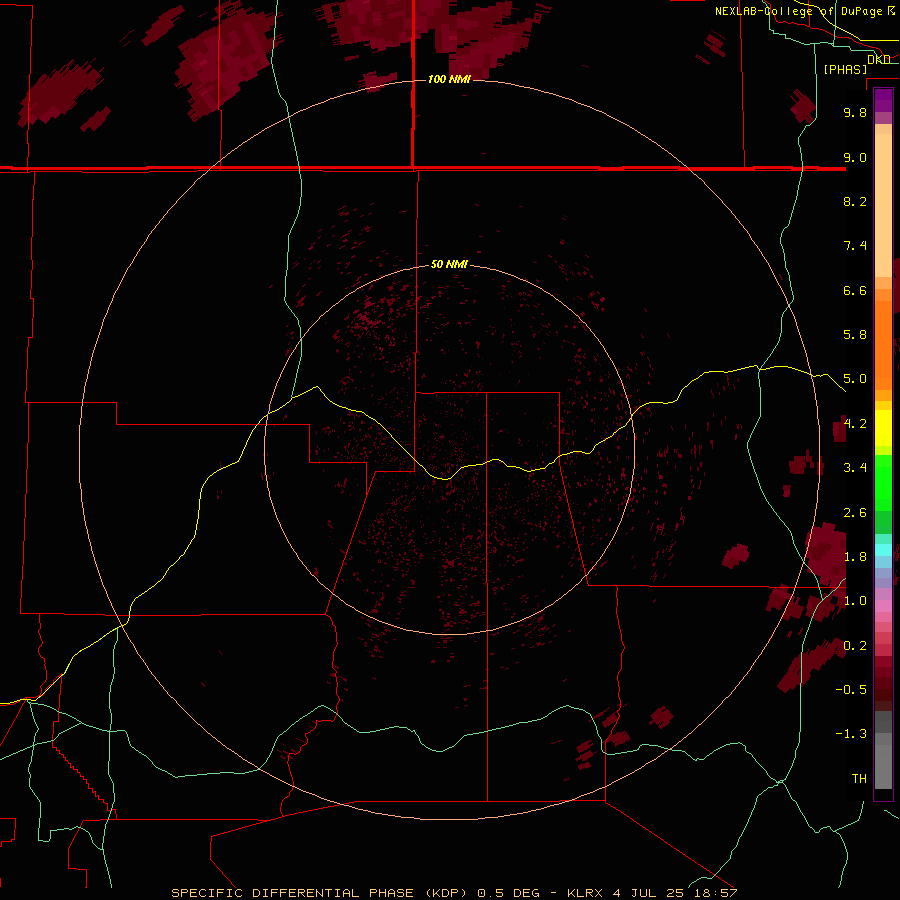
Task: Click the TH threshold label
Action: [x=859, y=779]
